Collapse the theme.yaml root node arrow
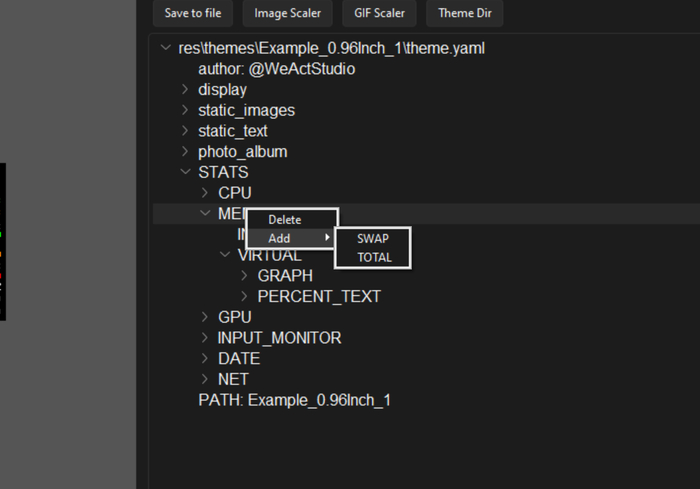Image resolution: width=700 pixels, height=489 pixels. coord(165,48)
